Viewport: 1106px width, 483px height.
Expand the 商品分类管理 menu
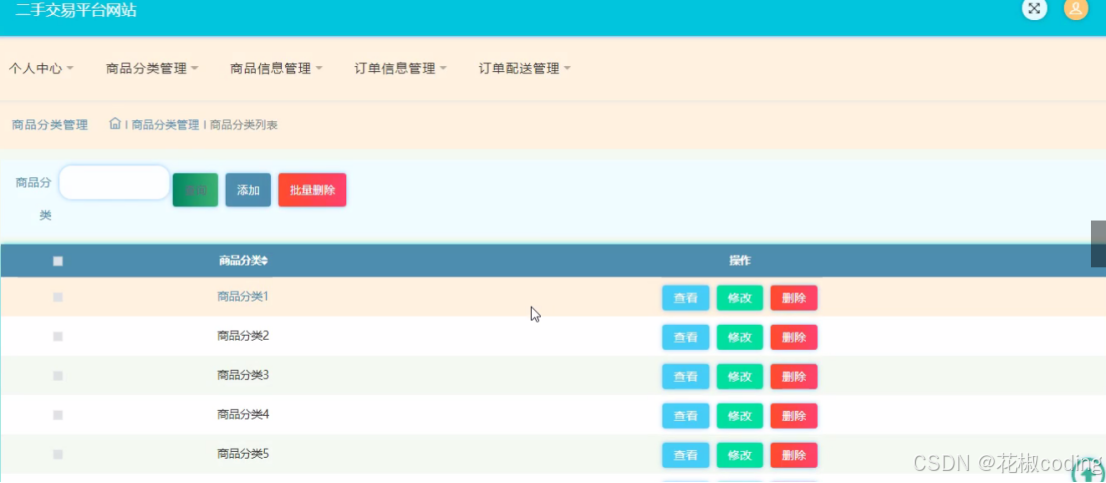[152, 68]
